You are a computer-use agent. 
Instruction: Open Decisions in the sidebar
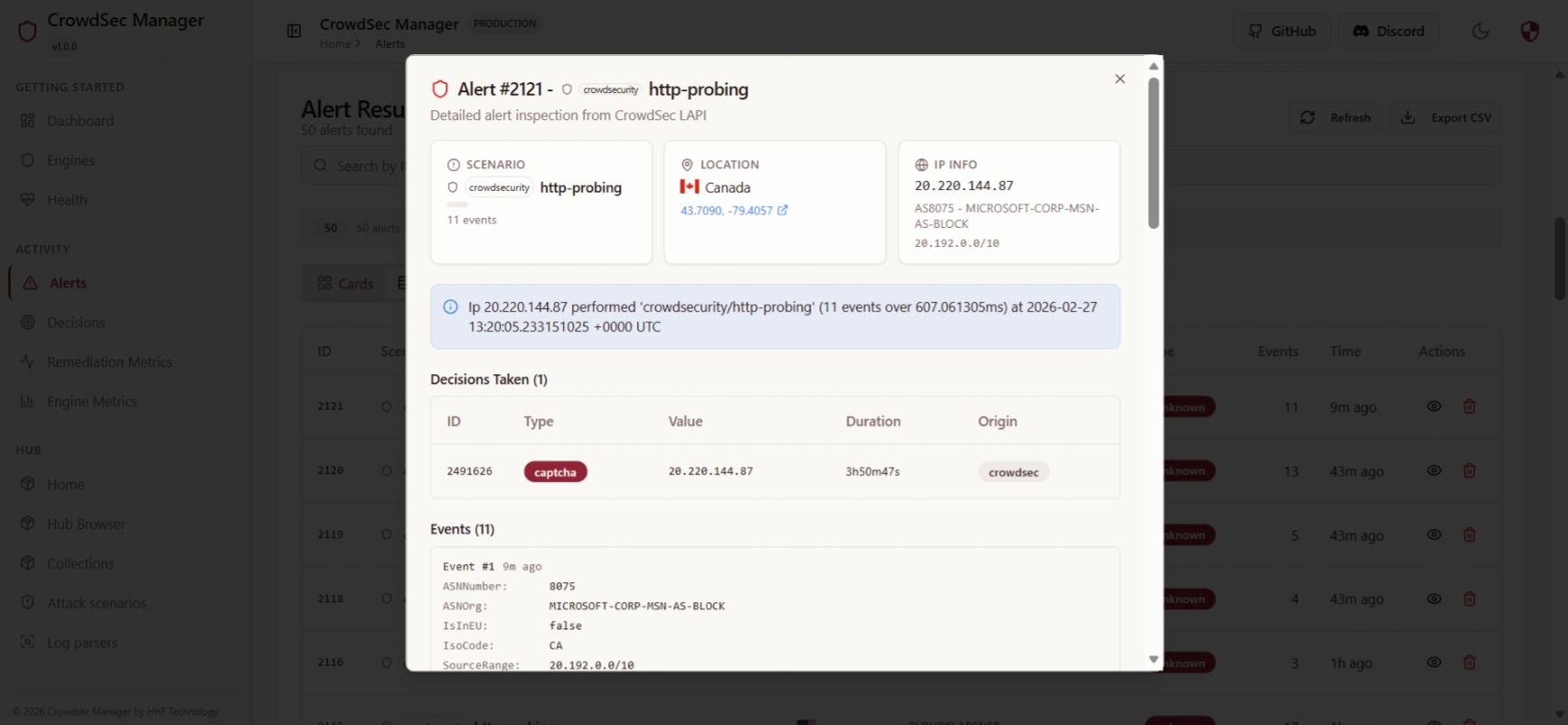126,323
